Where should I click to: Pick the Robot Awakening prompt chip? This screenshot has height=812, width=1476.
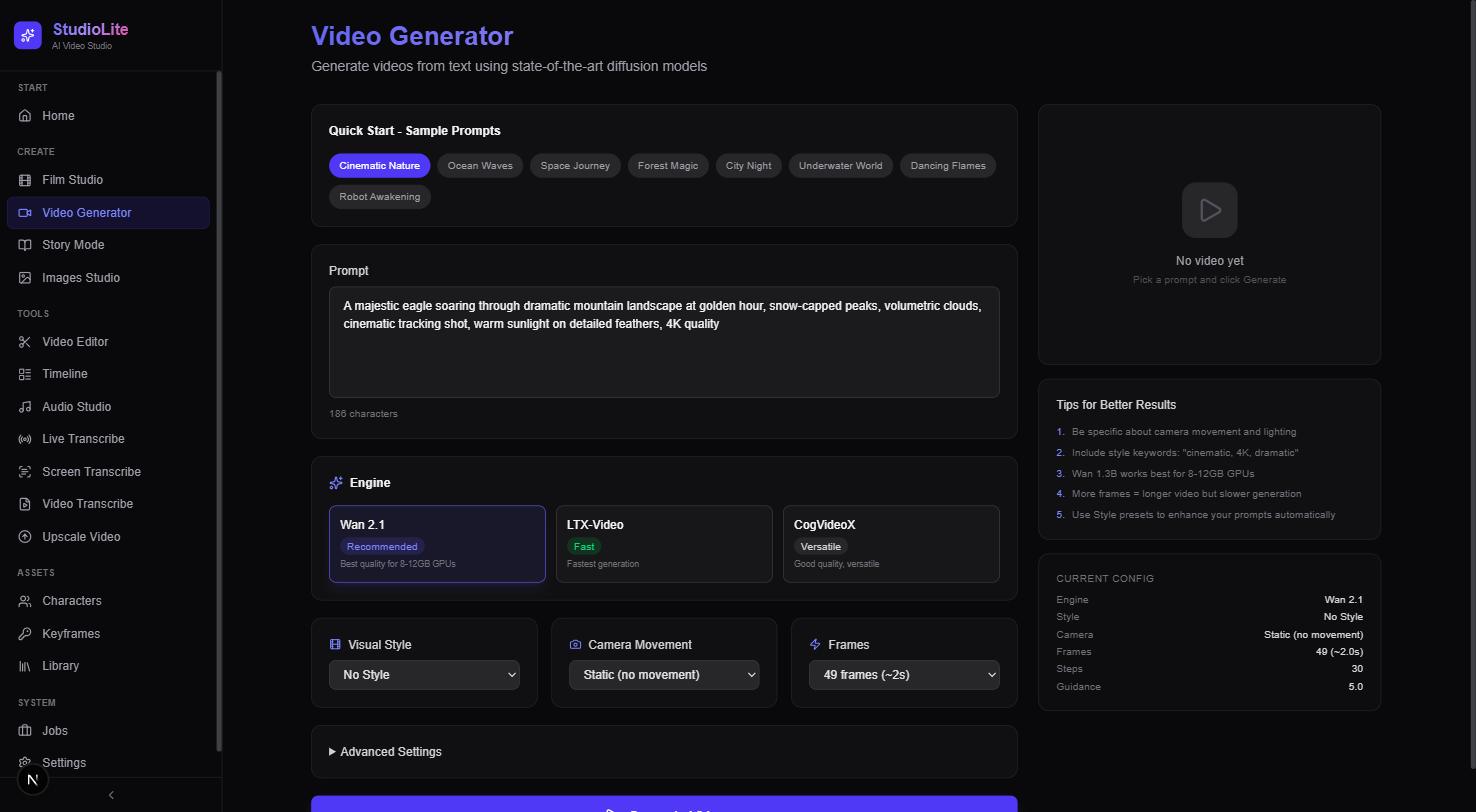pyautogui.click(x=380, y=197)
